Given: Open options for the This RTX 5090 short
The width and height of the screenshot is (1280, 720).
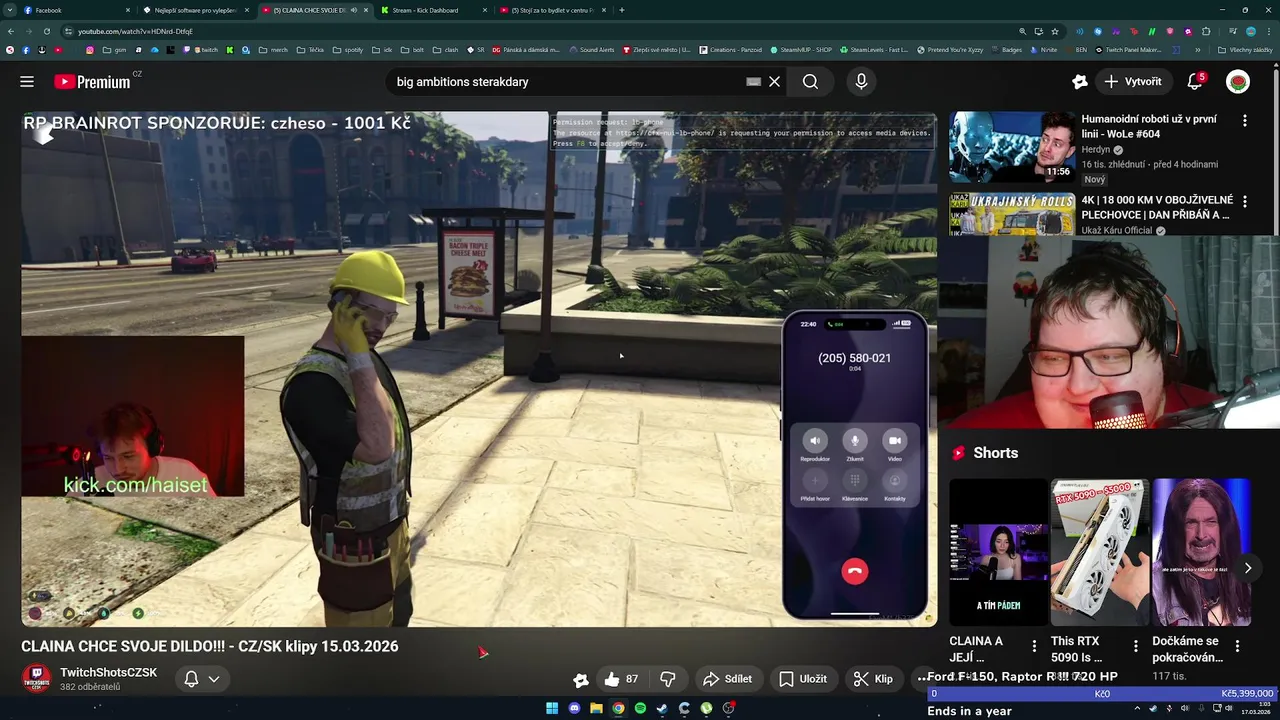Looking at the screenshot, I should pyautogui.click(x=1135, y=646).
